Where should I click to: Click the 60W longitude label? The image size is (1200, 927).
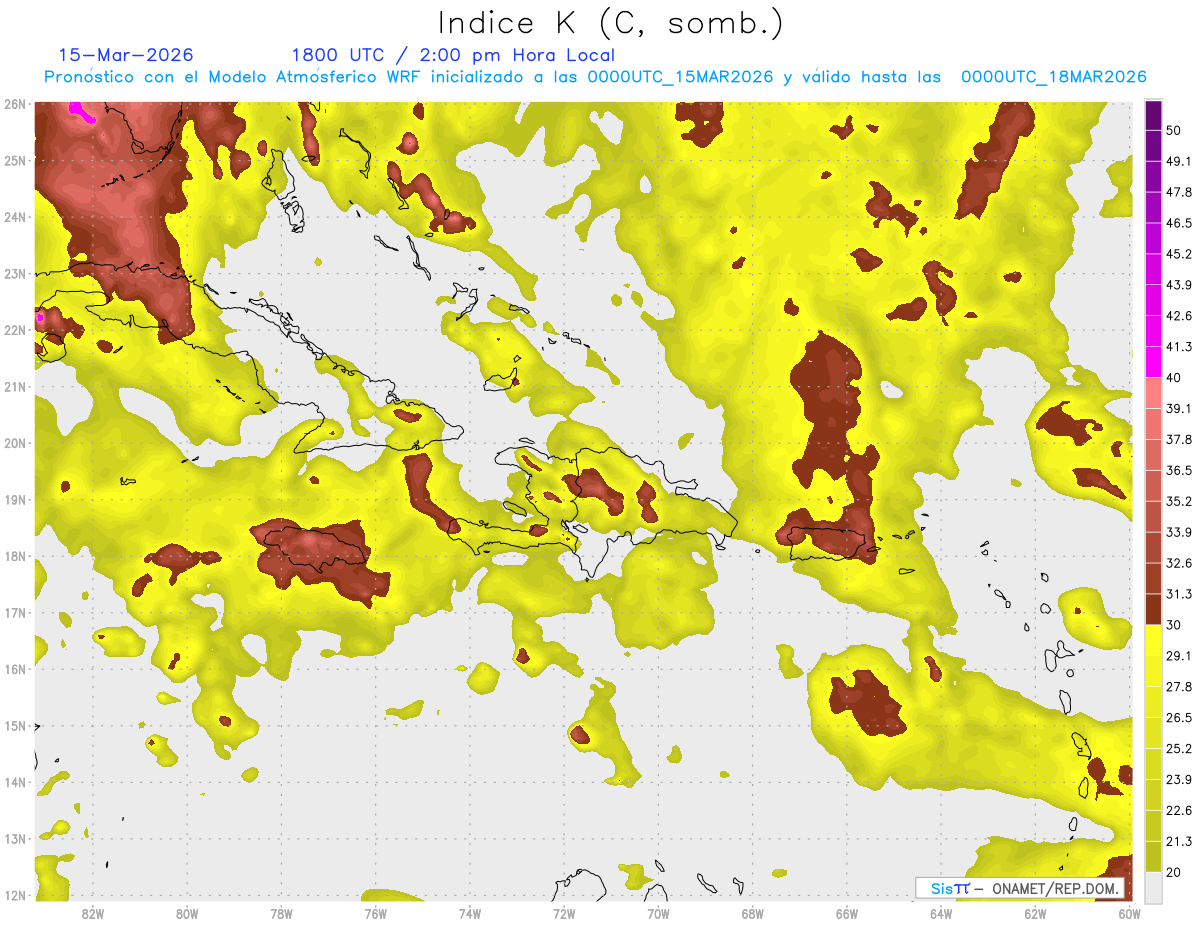pos(1129,913)
